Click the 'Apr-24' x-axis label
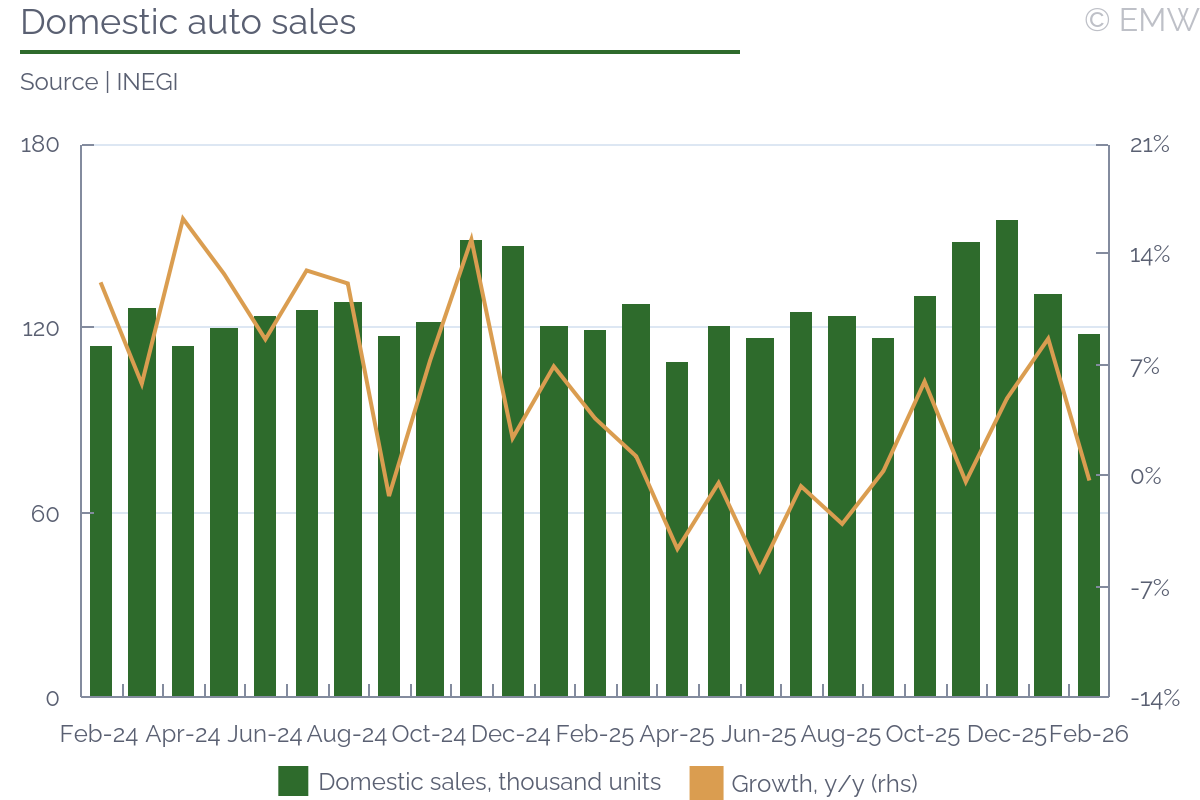Image resolution: width=1200 pixels, height=800 pixels. [x=183, y=734]
